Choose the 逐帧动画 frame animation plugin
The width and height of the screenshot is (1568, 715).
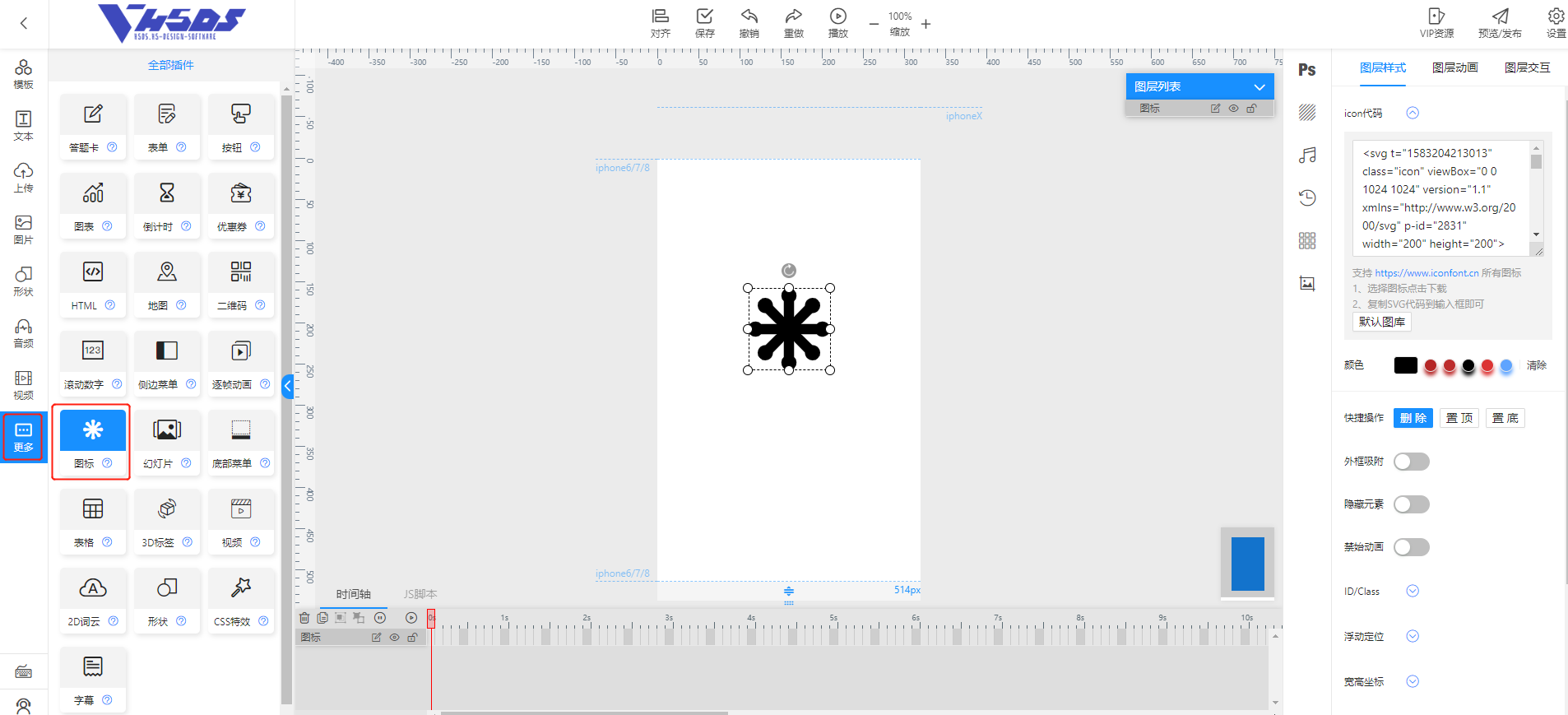point(241,363)
